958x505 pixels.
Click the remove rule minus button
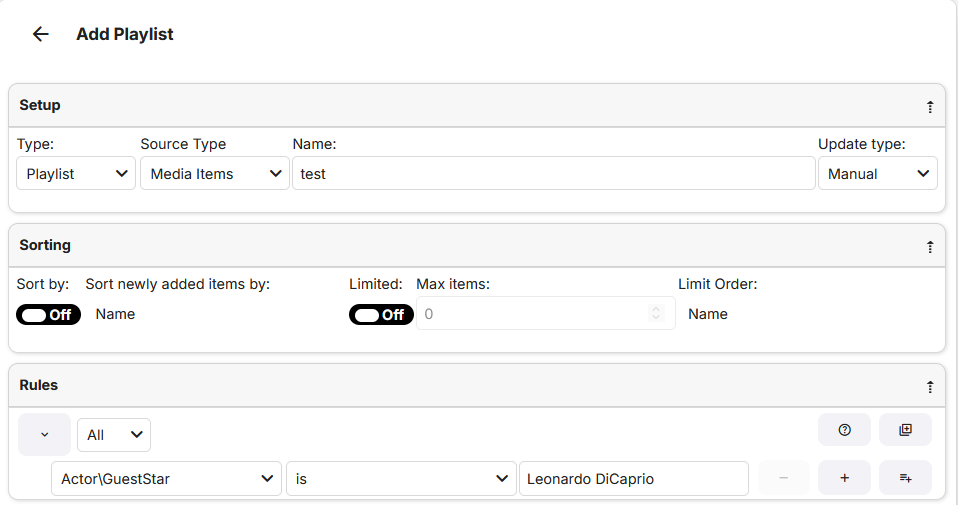pos(783,478)
